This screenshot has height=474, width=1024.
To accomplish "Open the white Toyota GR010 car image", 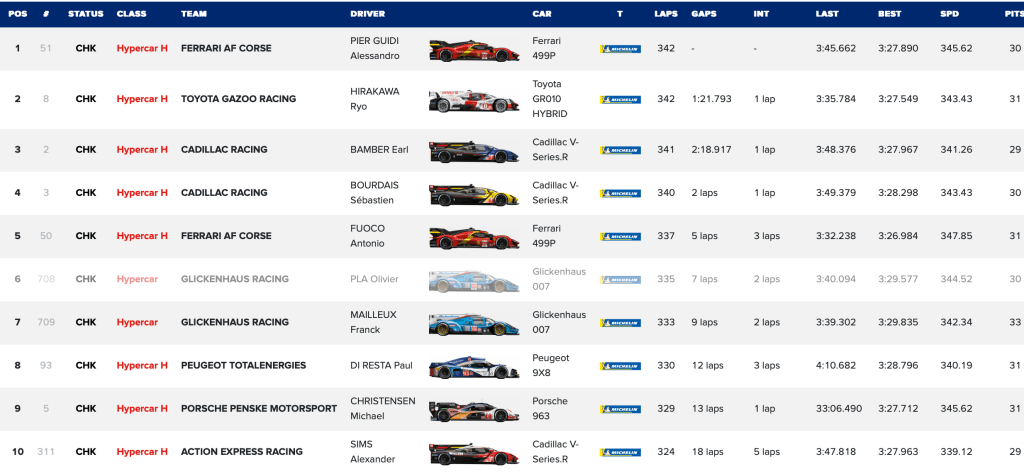I will coord(474,100).
